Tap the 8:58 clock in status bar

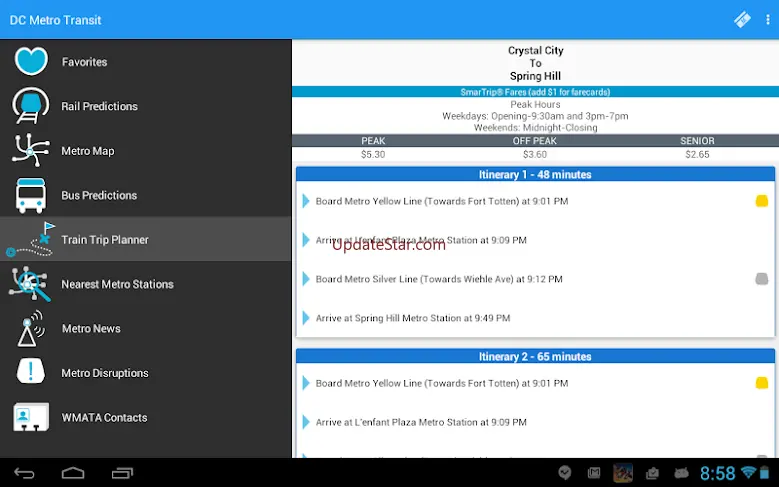coord(717,473)
